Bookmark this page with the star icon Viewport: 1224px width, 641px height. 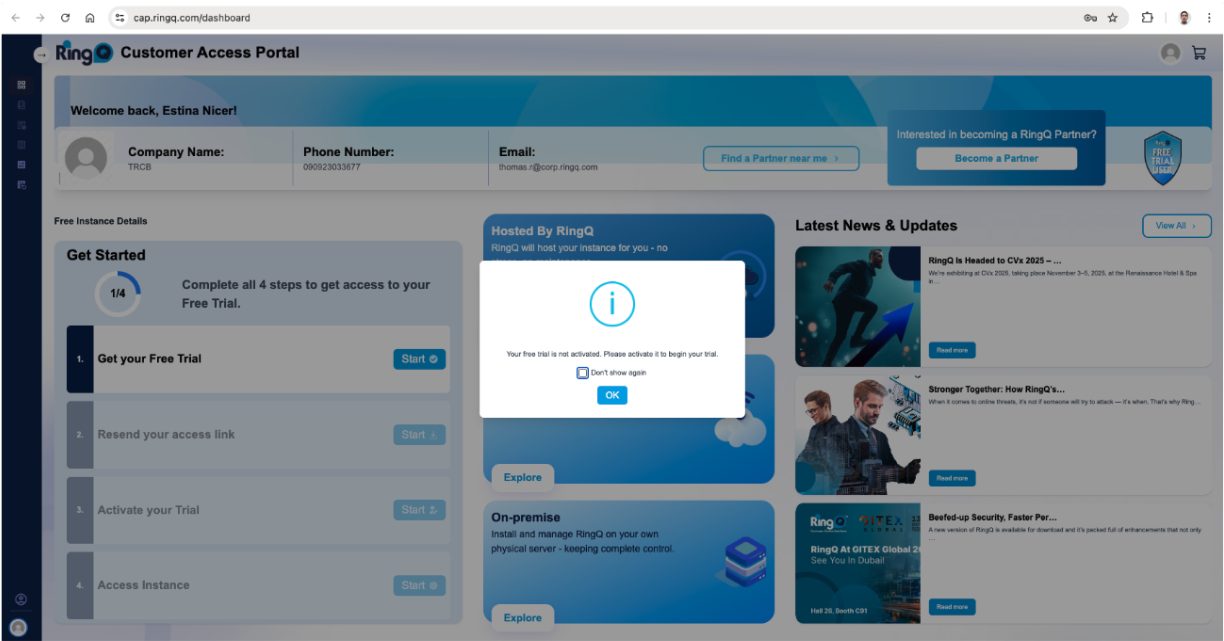pos(1112,18)
